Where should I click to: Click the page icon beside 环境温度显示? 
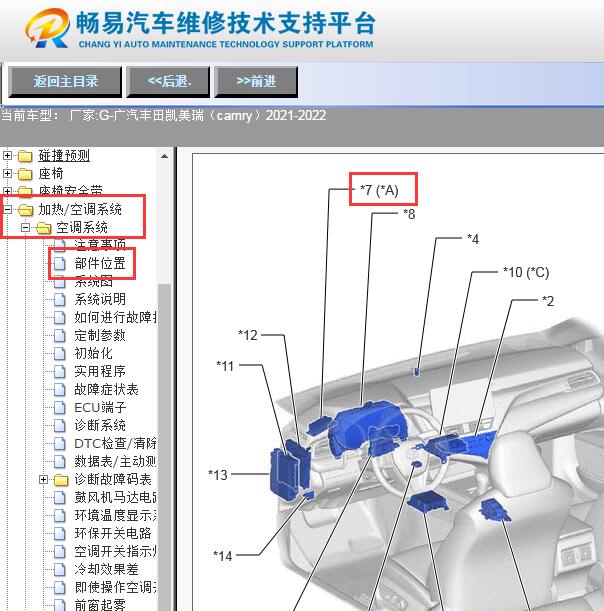click(59, 515)
